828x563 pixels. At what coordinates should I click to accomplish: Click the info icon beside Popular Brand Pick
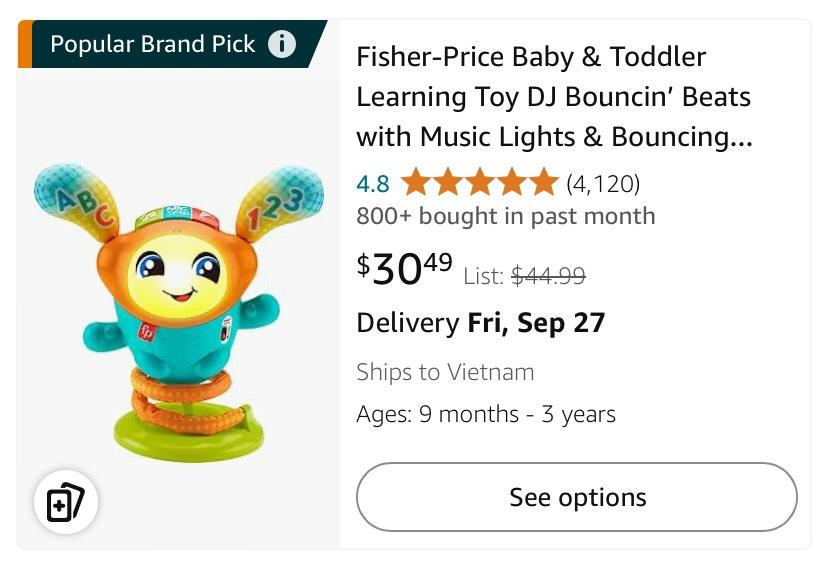pos(282,44)
